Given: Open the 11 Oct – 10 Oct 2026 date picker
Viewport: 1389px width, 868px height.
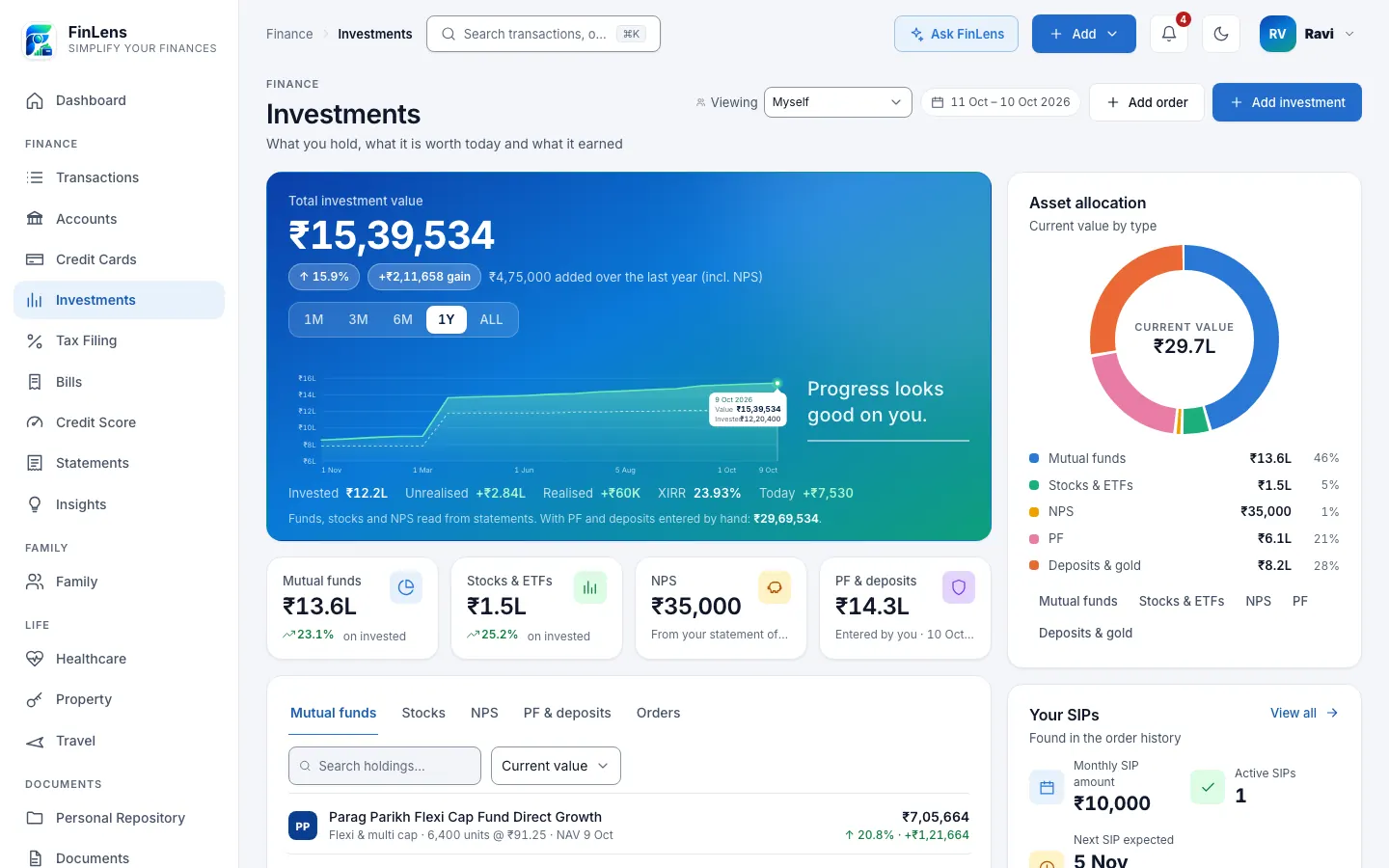Looking at the screenshot, I should pos(1000,102).
